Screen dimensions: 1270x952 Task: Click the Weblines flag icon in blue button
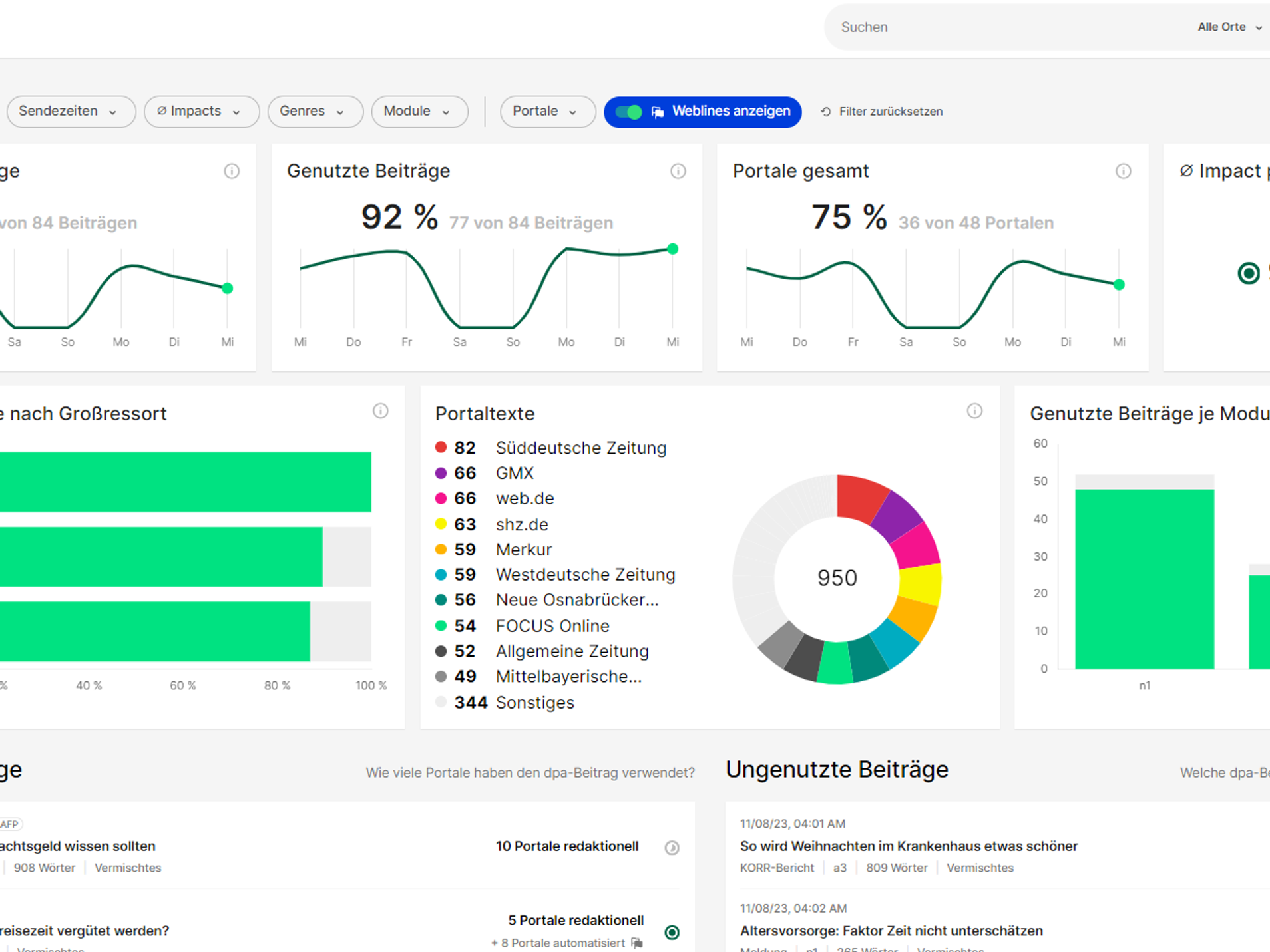pos(658,112)
